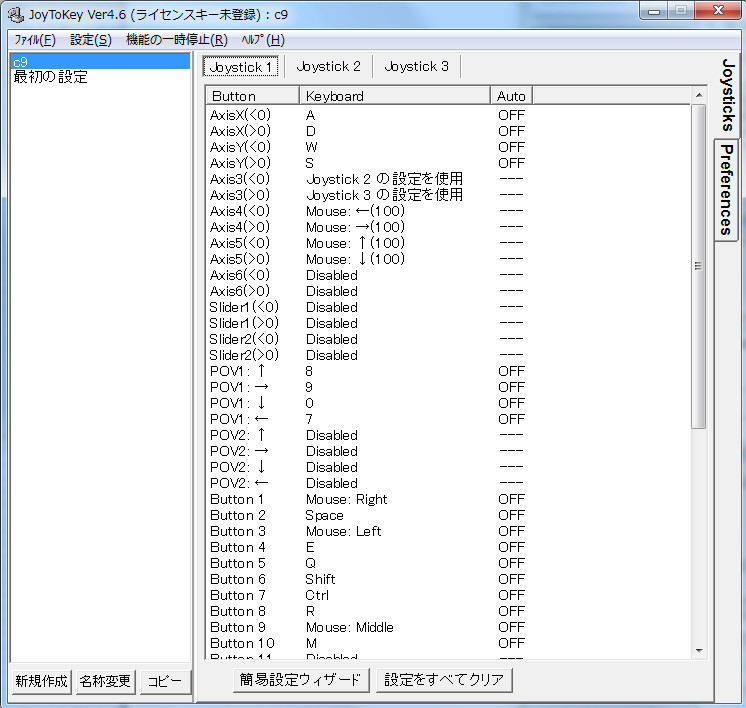Open the ヘルプ(H) menu

tap(263, 40)
